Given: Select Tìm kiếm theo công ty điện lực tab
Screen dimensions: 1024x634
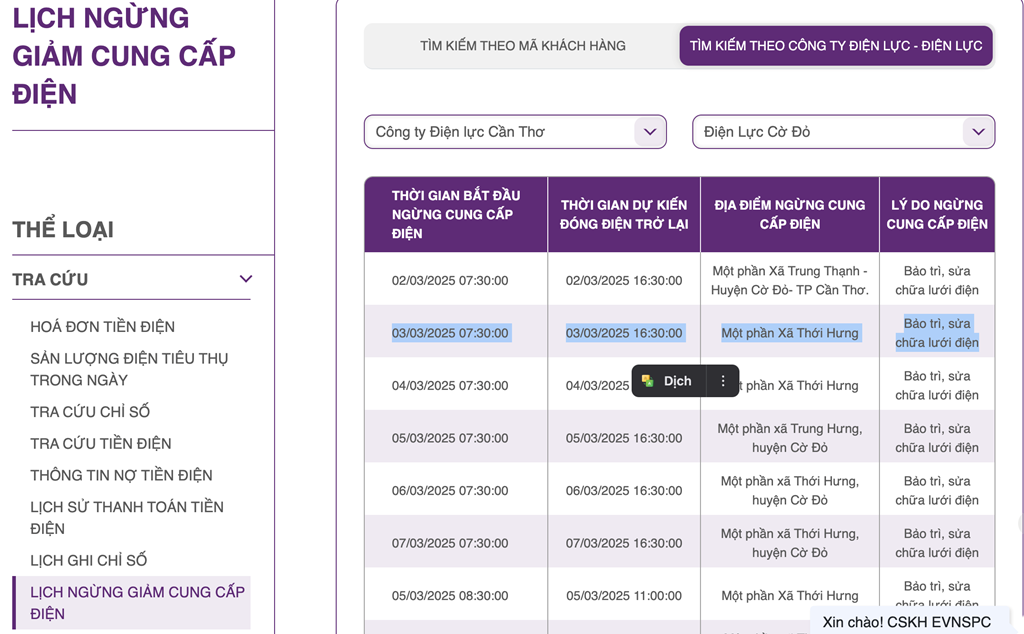Looking at the screenshot, I should click(835, 46).
